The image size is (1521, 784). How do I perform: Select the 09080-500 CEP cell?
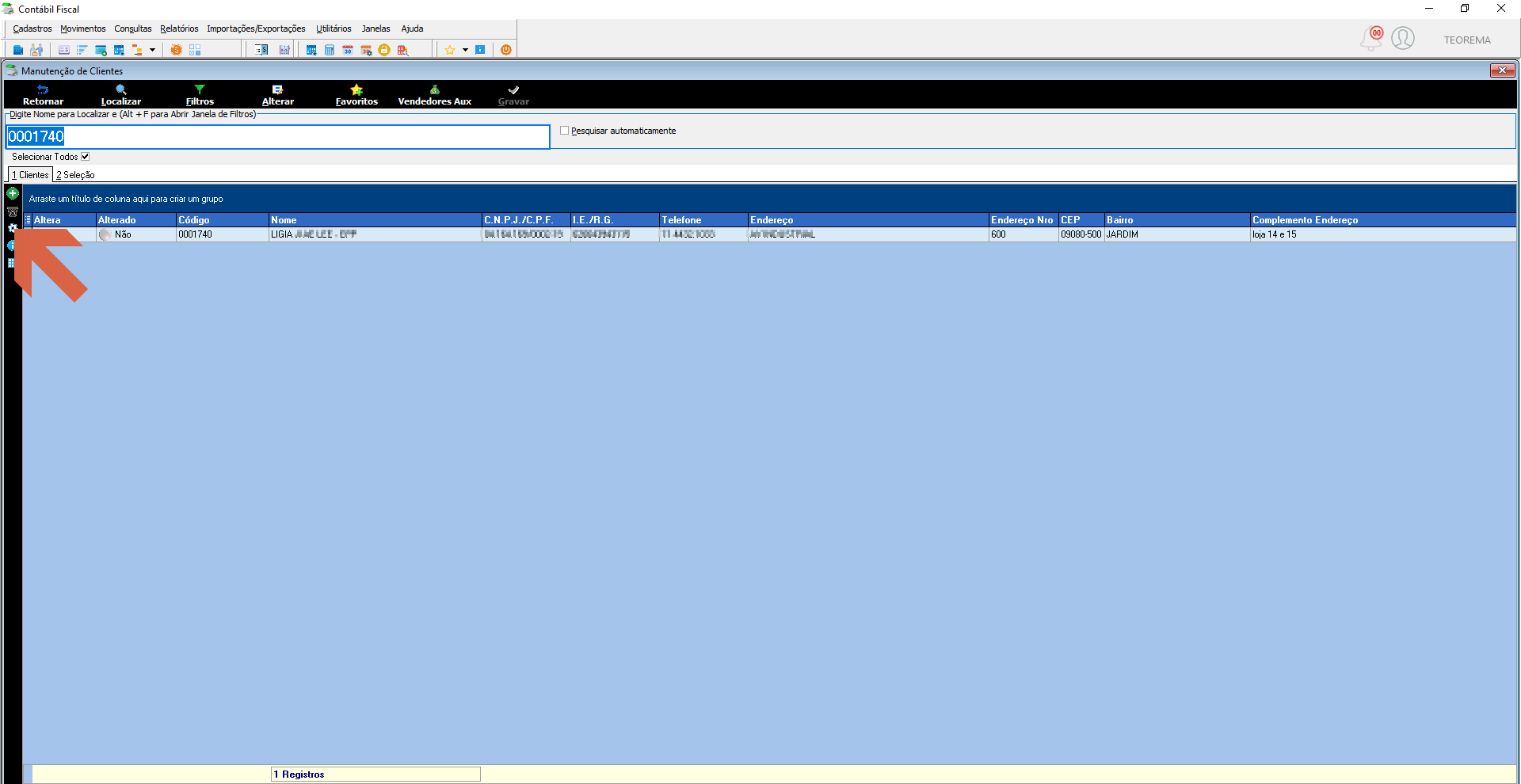[1081, 234]
